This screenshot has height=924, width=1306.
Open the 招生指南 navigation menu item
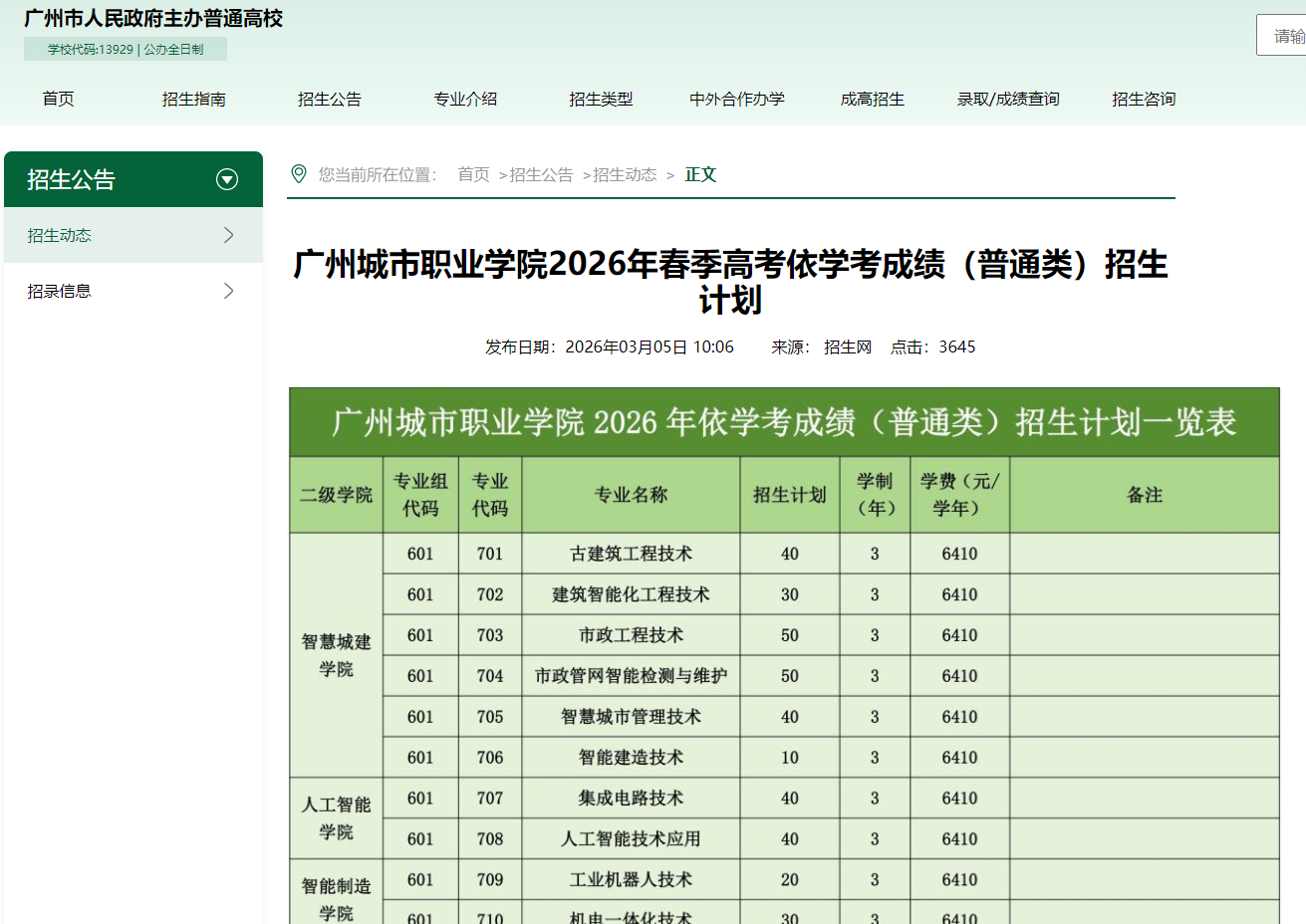coord(192,99)
